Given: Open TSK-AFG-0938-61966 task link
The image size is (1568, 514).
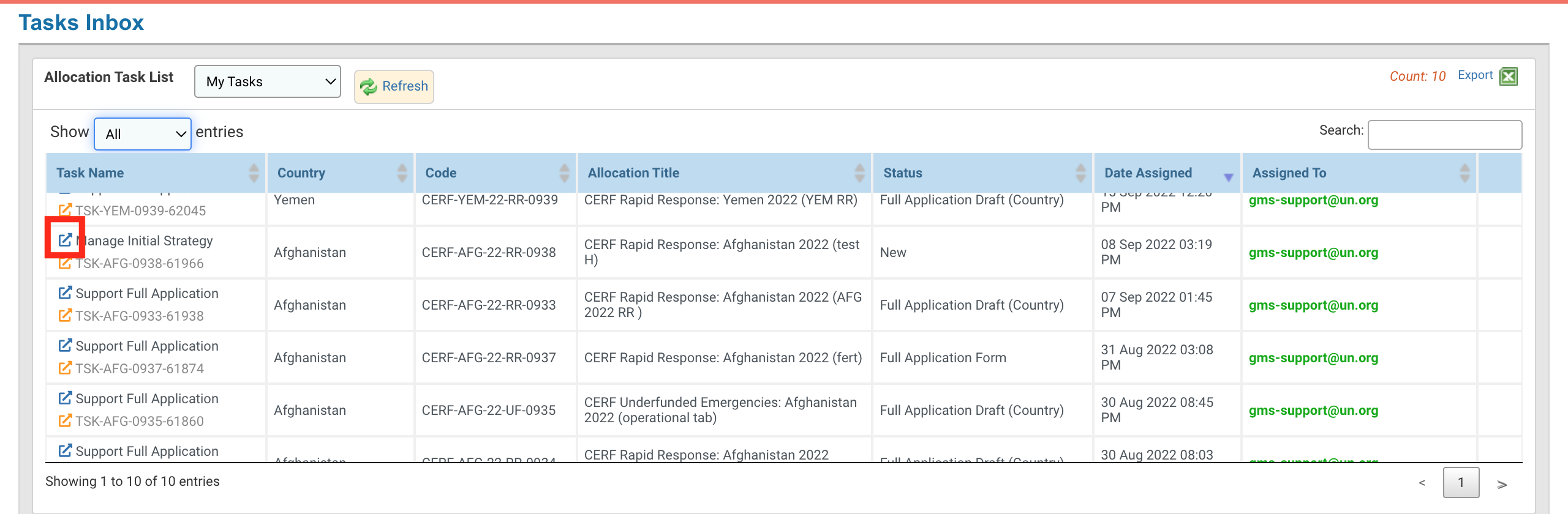Looking at the screenshot, I should [140, 264].
